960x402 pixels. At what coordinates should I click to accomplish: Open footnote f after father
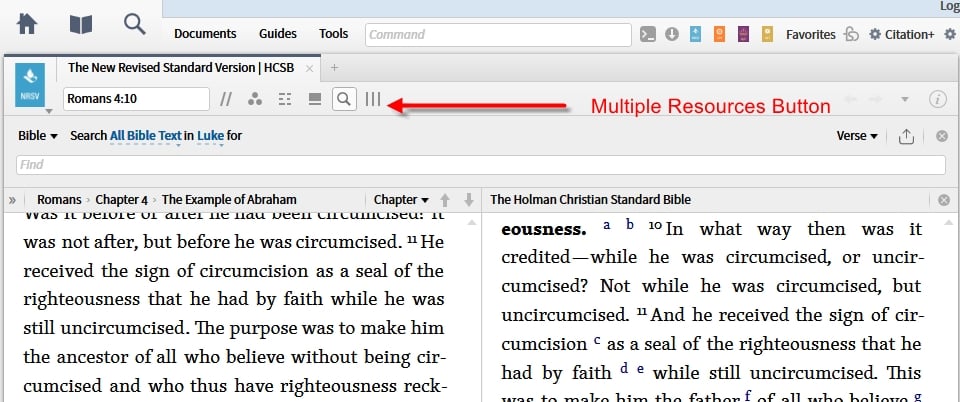[x=748, y=396]
